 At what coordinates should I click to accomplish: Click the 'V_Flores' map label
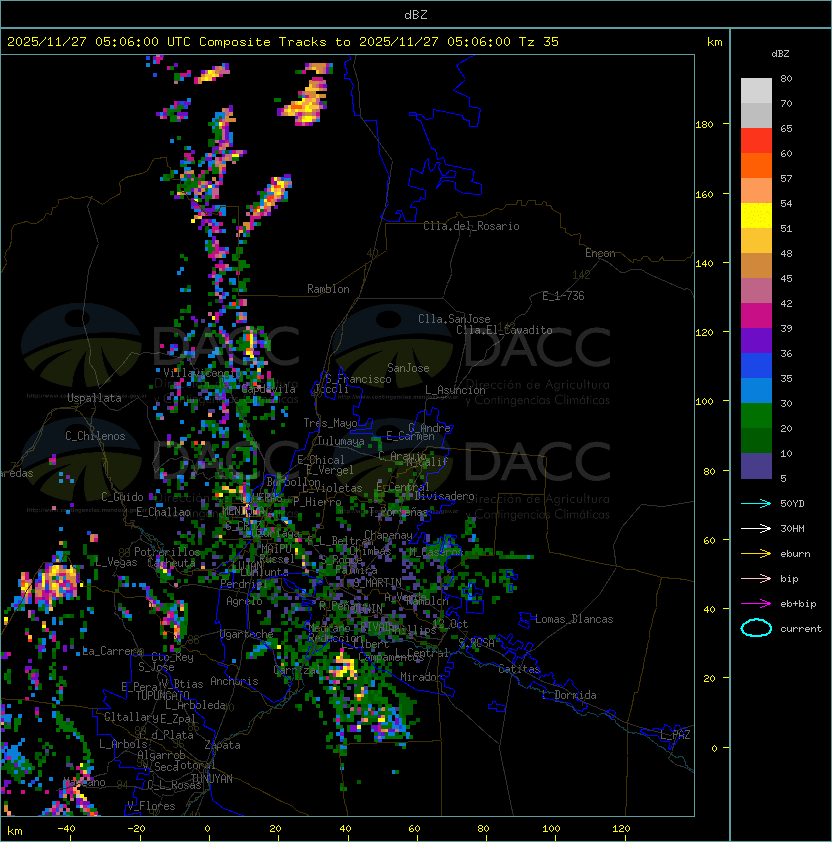click(151, 806)
